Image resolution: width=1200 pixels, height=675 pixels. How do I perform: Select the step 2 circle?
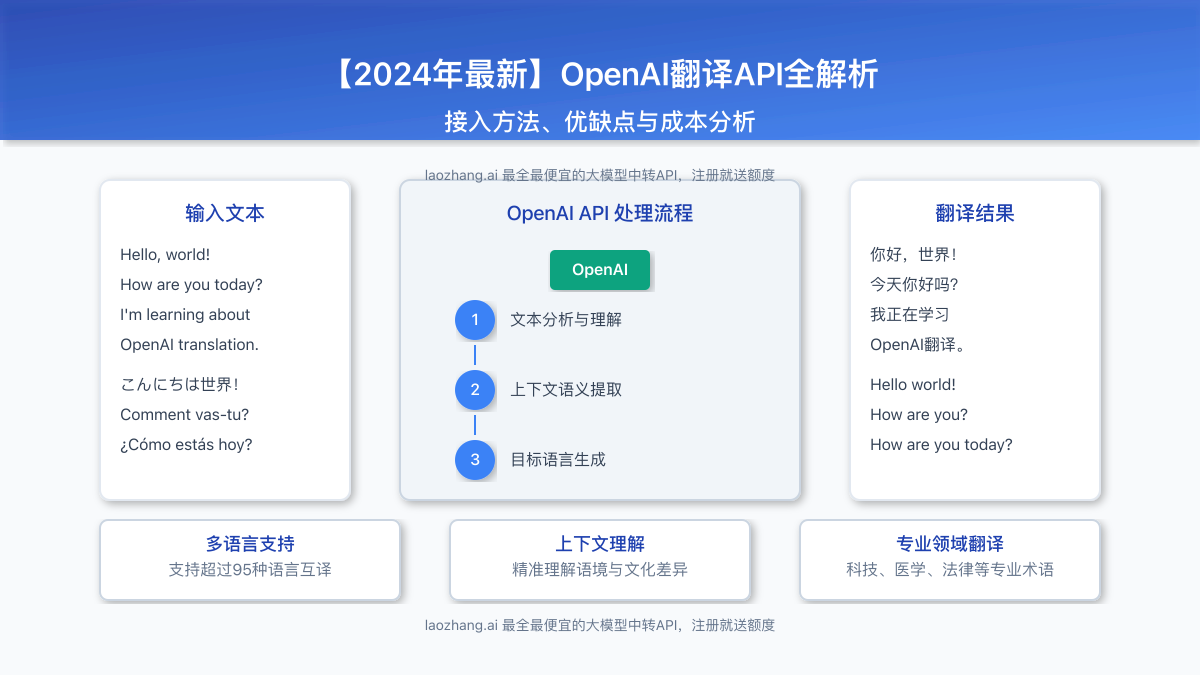coord(475,390)
